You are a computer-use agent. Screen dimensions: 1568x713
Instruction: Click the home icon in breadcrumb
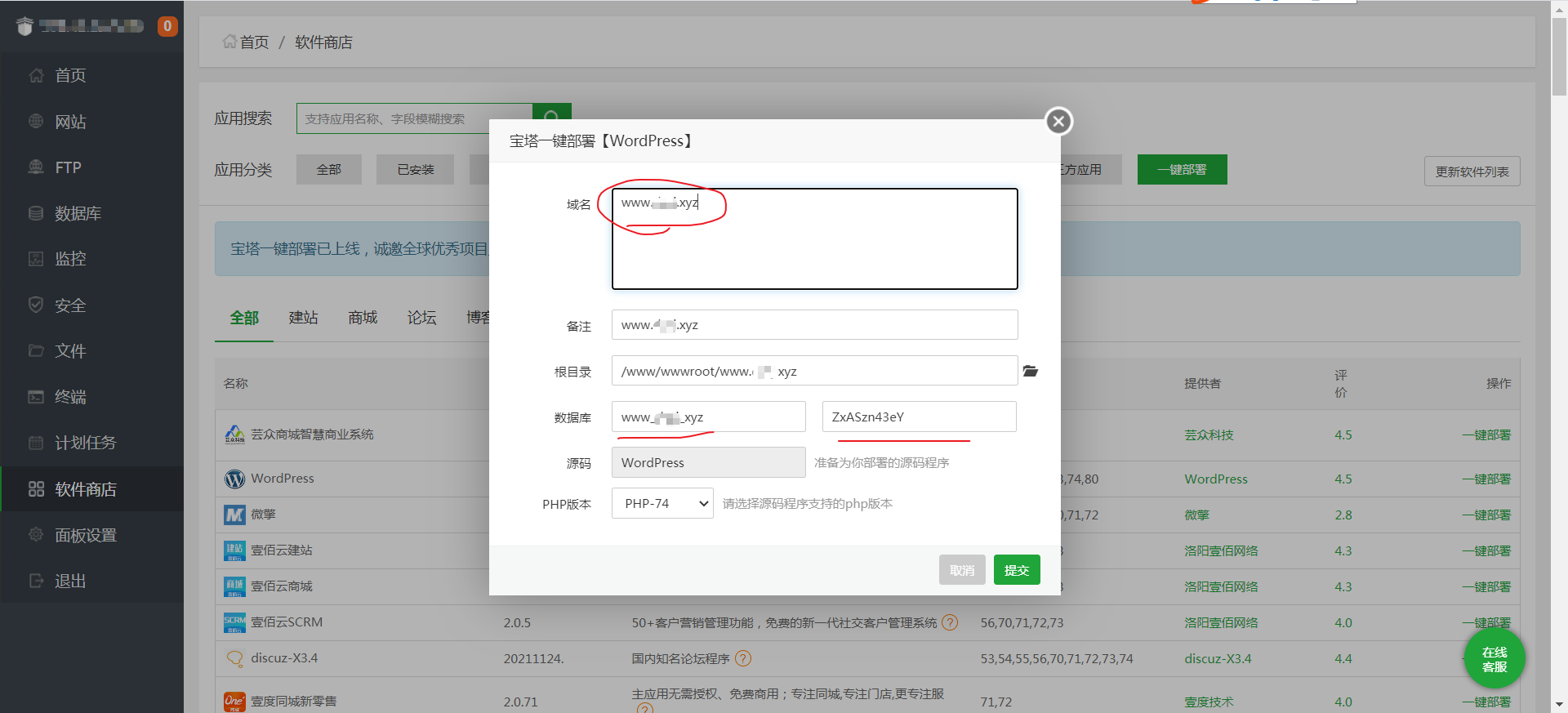pyautogui.click(x=229, y=42)
